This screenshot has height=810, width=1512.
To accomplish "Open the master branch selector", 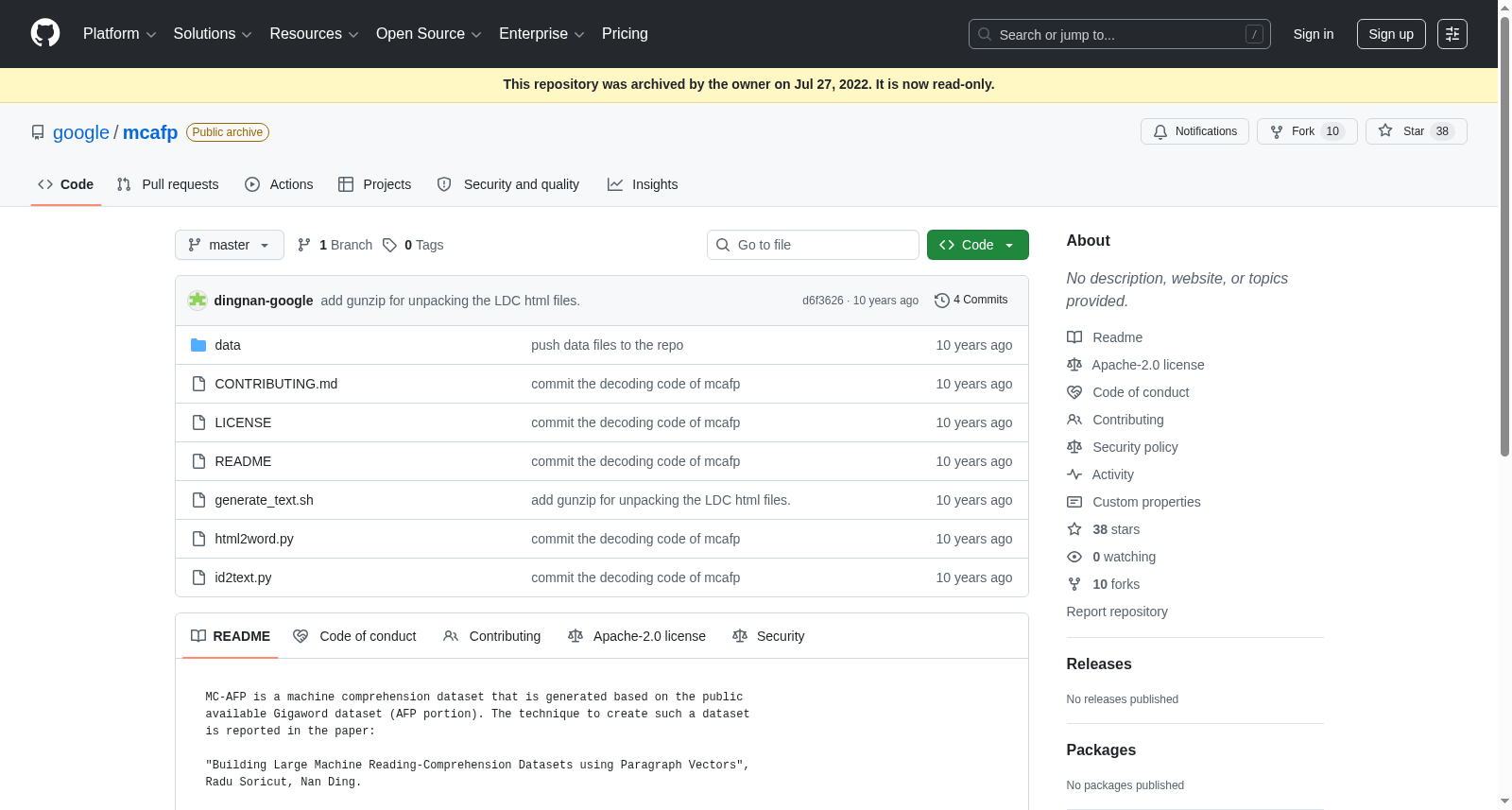I will (230, 245).
